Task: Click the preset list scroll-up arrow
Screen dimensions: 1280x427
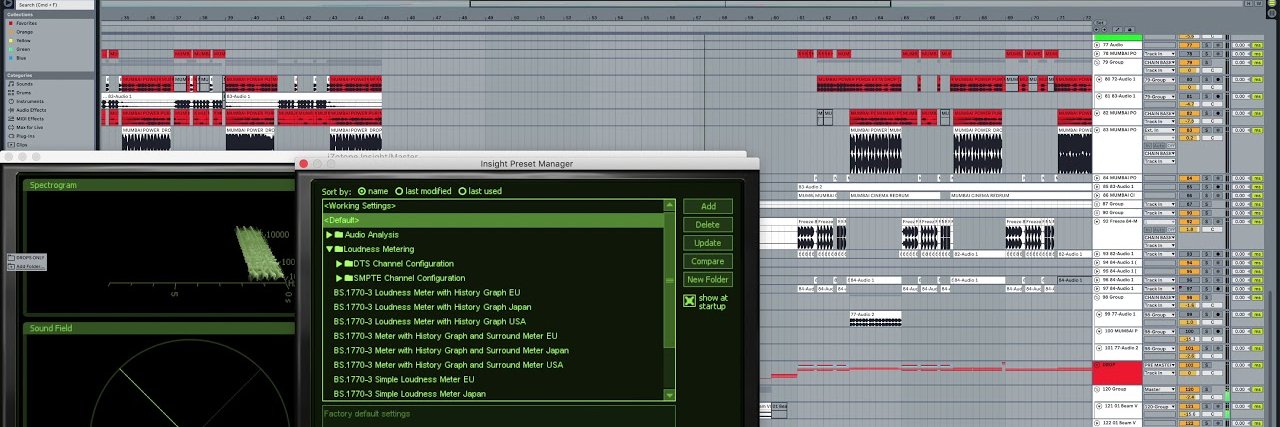Action: pyautogui.click(x=670, y=204)
